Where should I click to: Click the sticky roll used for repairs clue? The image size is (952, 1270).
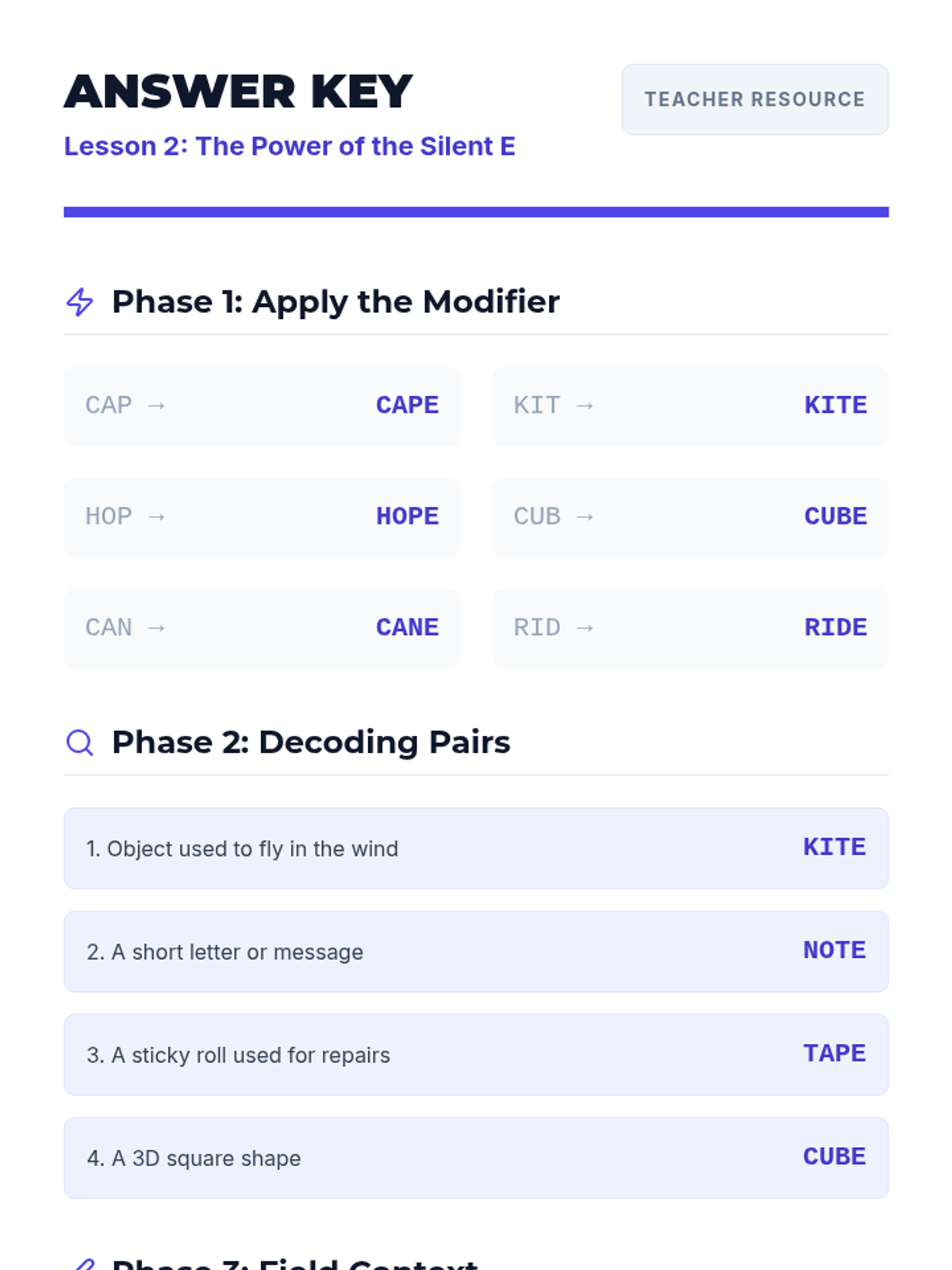pos(238,1055)
